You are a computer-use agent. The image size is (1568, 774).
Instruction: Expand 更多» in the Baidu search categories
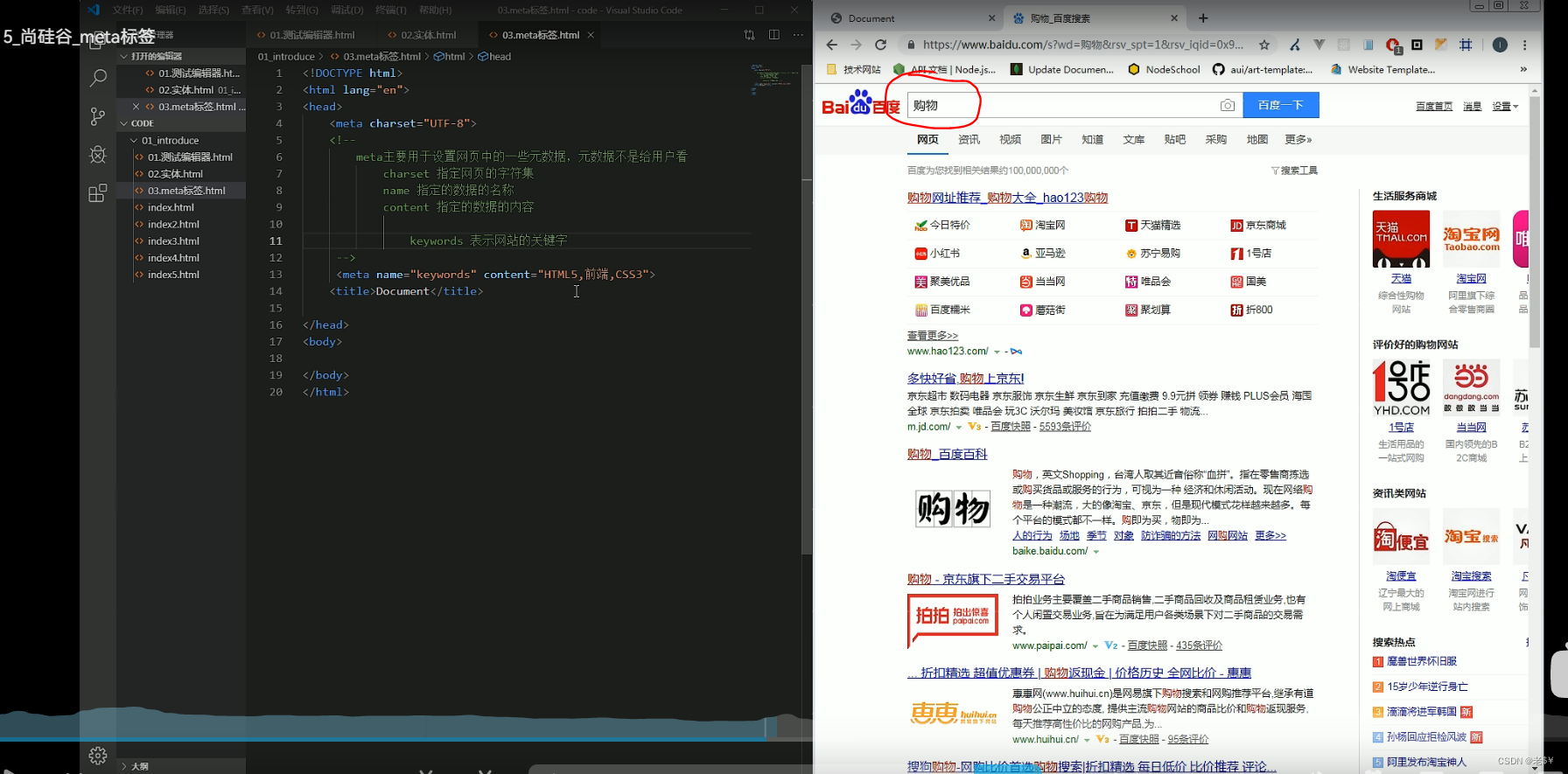click(1298, 139)
